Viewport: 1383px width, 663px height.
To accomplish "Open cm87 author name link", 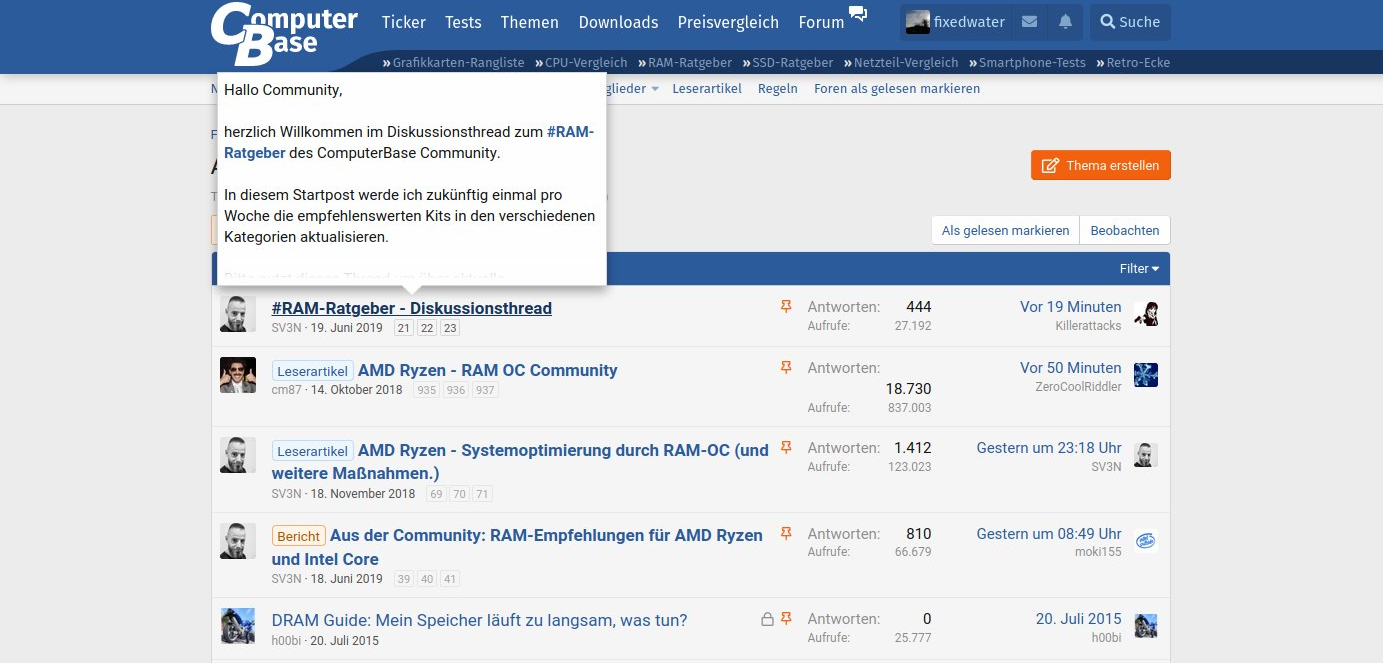I will point(286,390).
